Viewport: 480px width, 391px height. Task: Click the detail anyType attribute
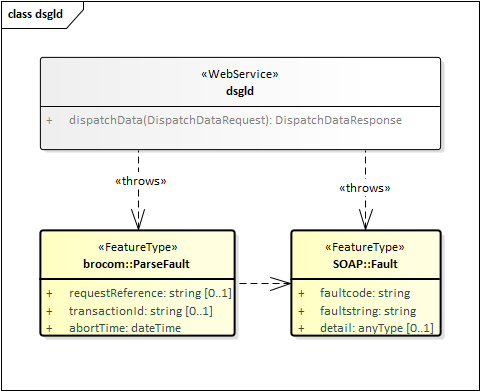pyautogui.click(x=377, y=328)
